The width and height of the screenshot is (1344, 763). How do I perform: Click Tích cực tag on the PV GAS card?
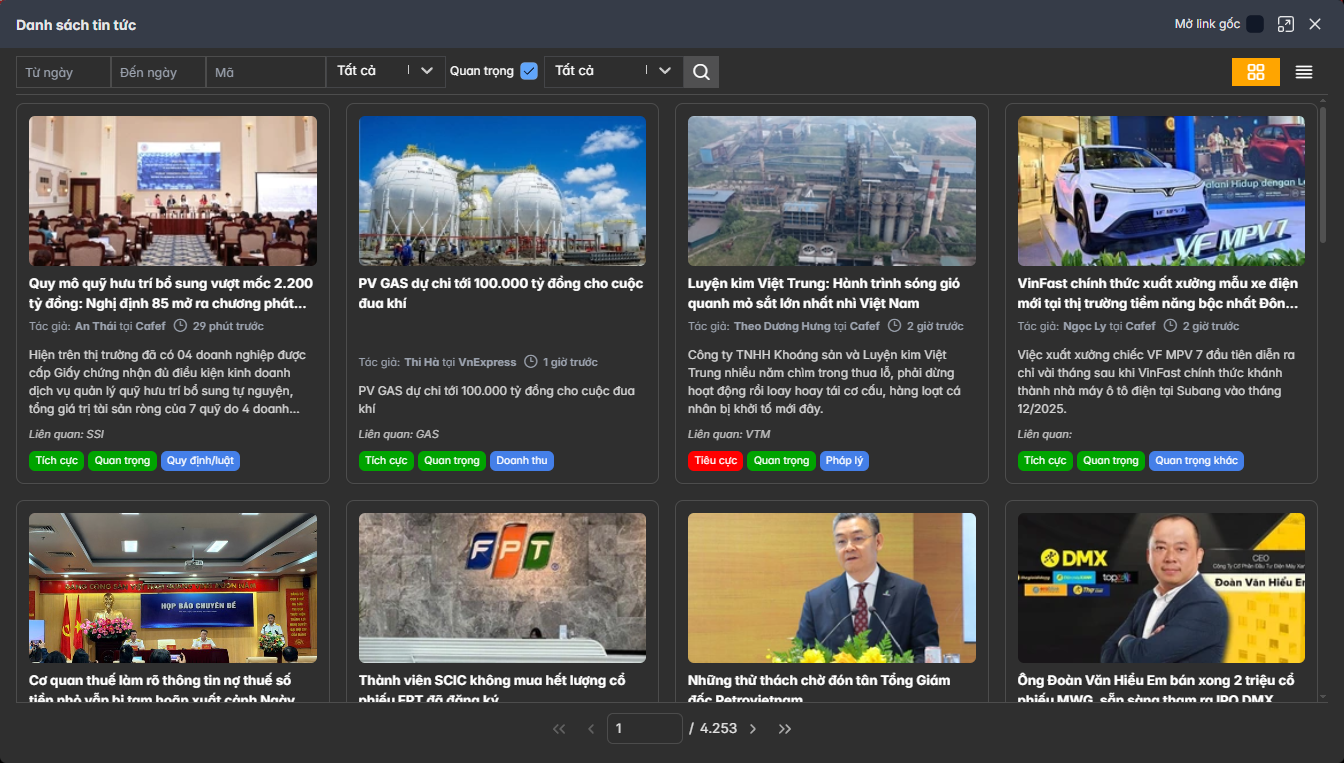(386, 461)
